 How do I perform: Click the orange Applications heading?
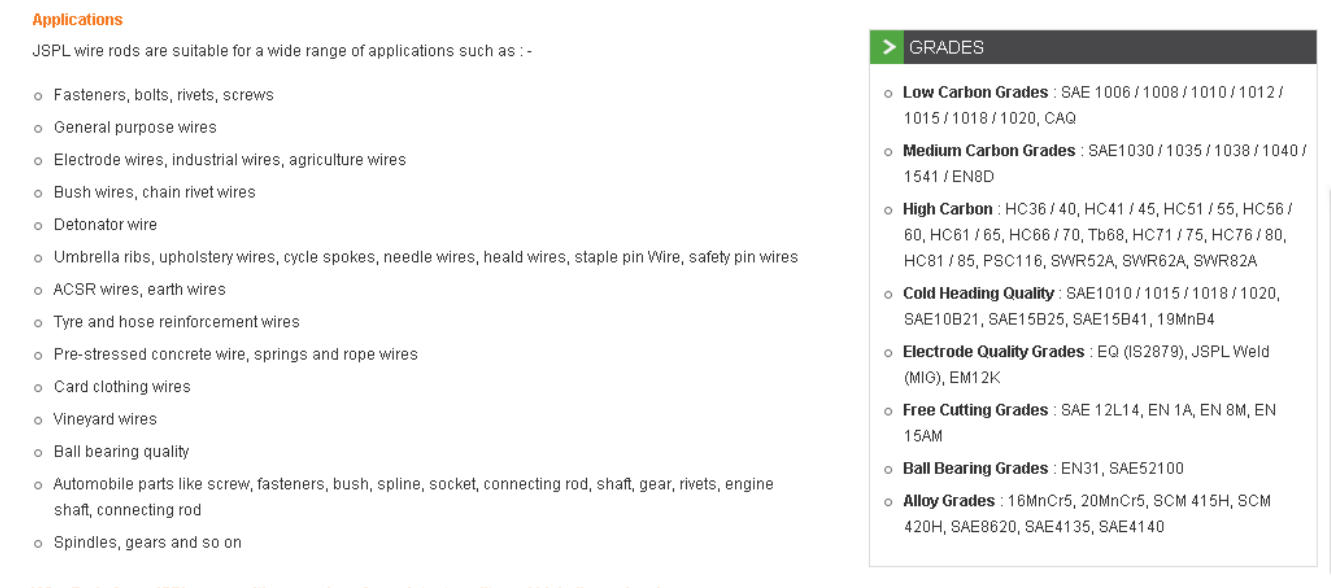[77, 20]
